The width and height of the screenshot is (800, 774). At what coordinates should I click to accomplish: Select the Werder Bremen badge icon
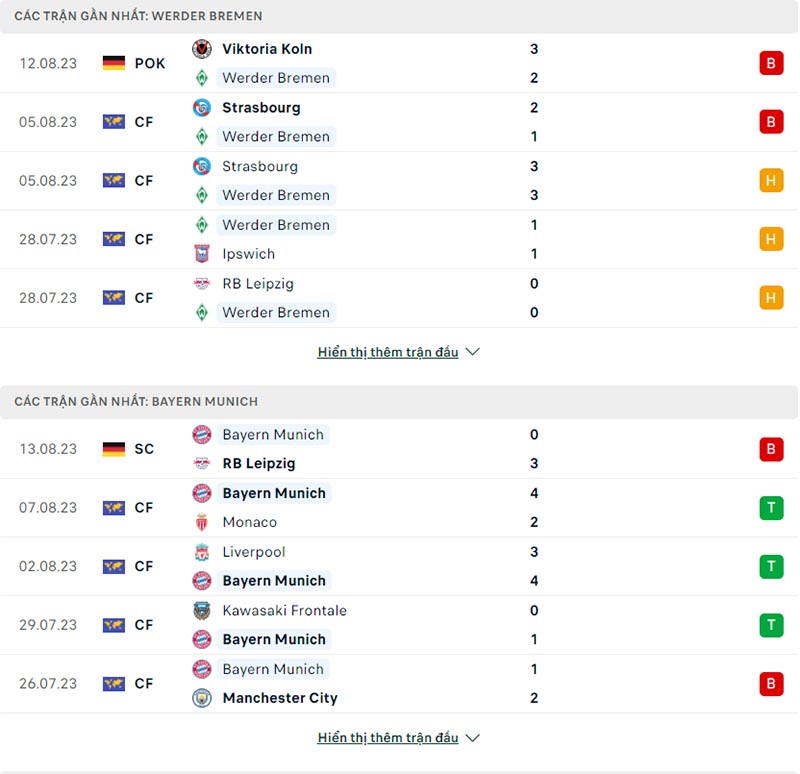[x=200, y=78]
